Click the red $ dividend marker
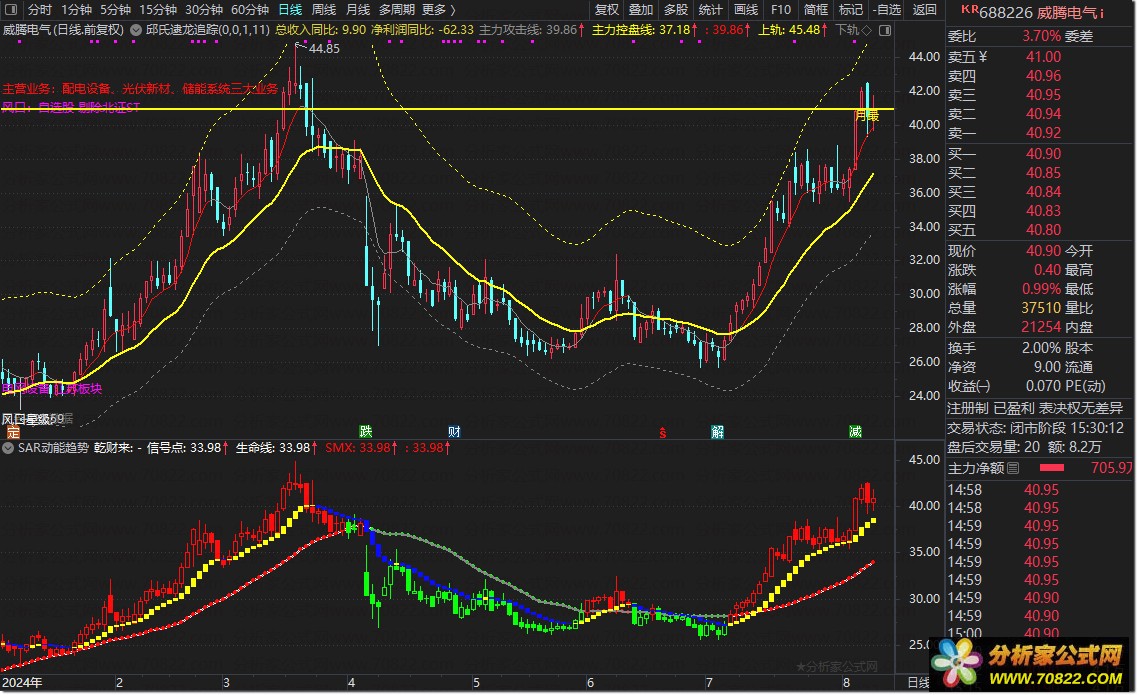The width and height of the screenshot is (1139, 695). coord(662,433)
